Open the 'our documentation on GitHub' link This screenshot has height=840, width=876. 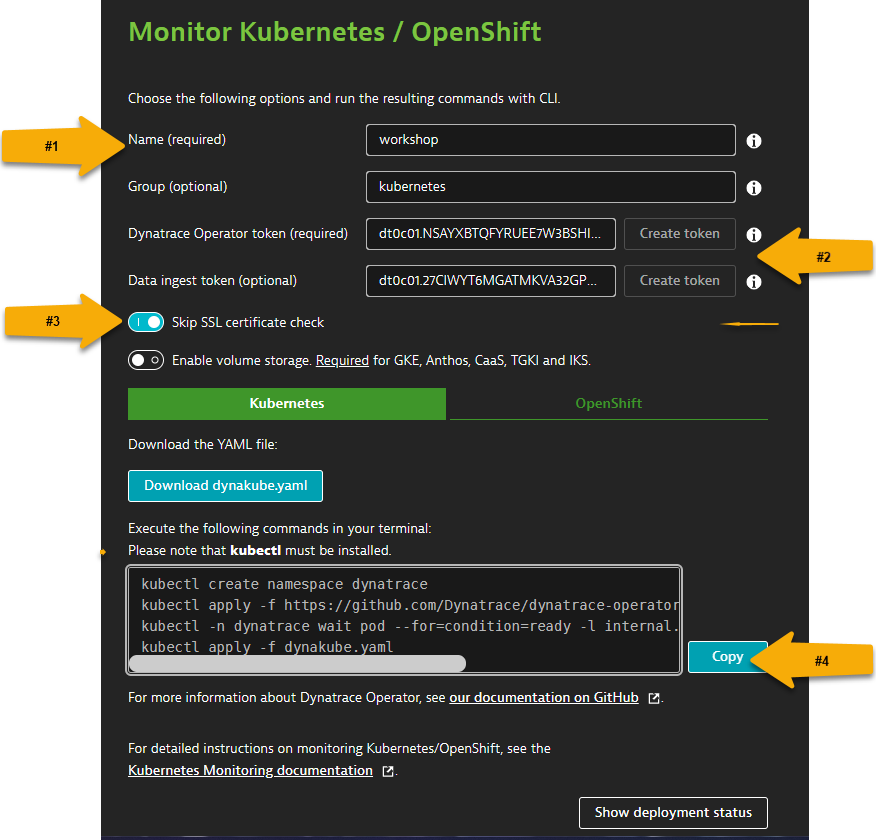(x=543, y=698)
